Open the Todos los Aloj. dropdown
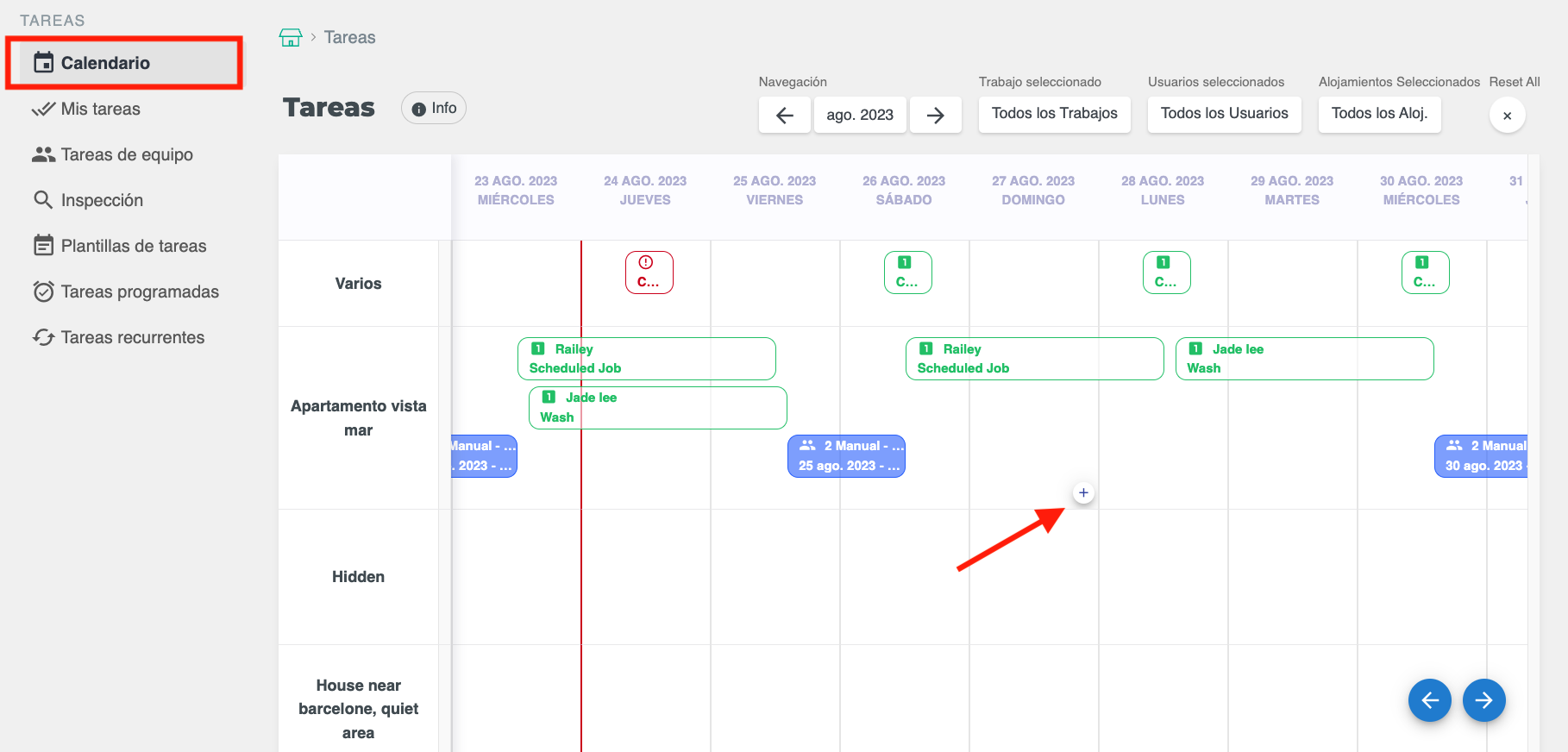The height and width of the screenshot is (752, 1568). click(1378, 114)
